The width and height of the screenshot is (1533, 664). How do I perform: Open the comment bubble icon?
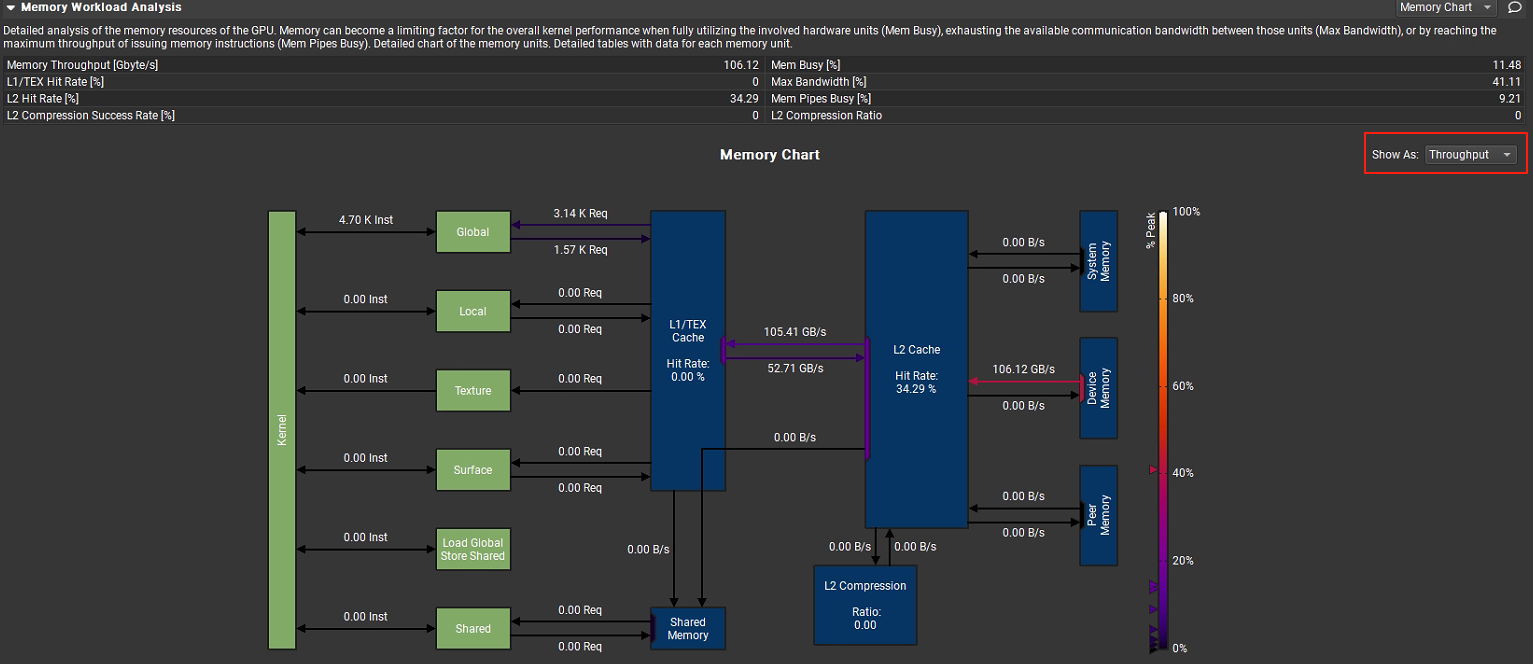(x=1514, y=7)
